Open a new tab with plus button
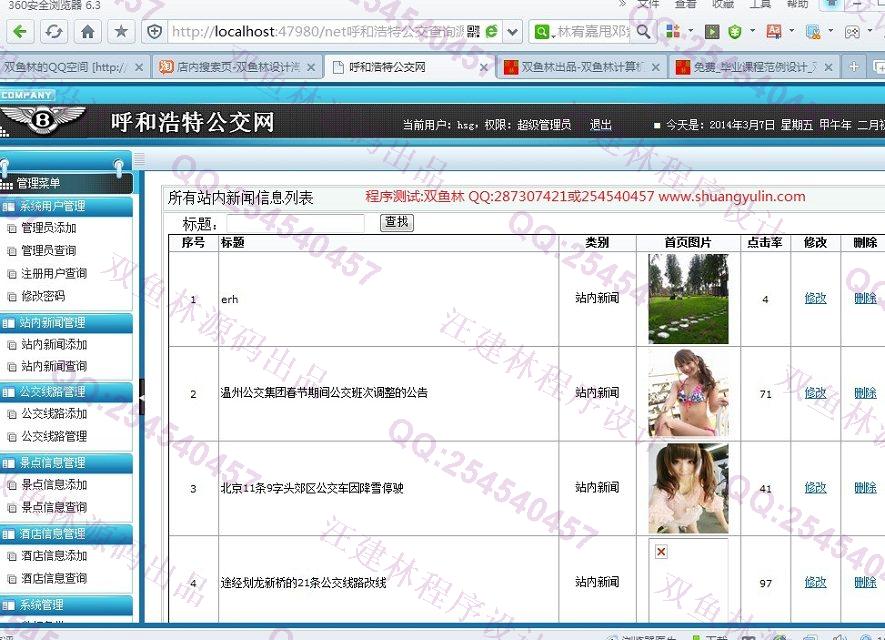 tap(854, 67)
